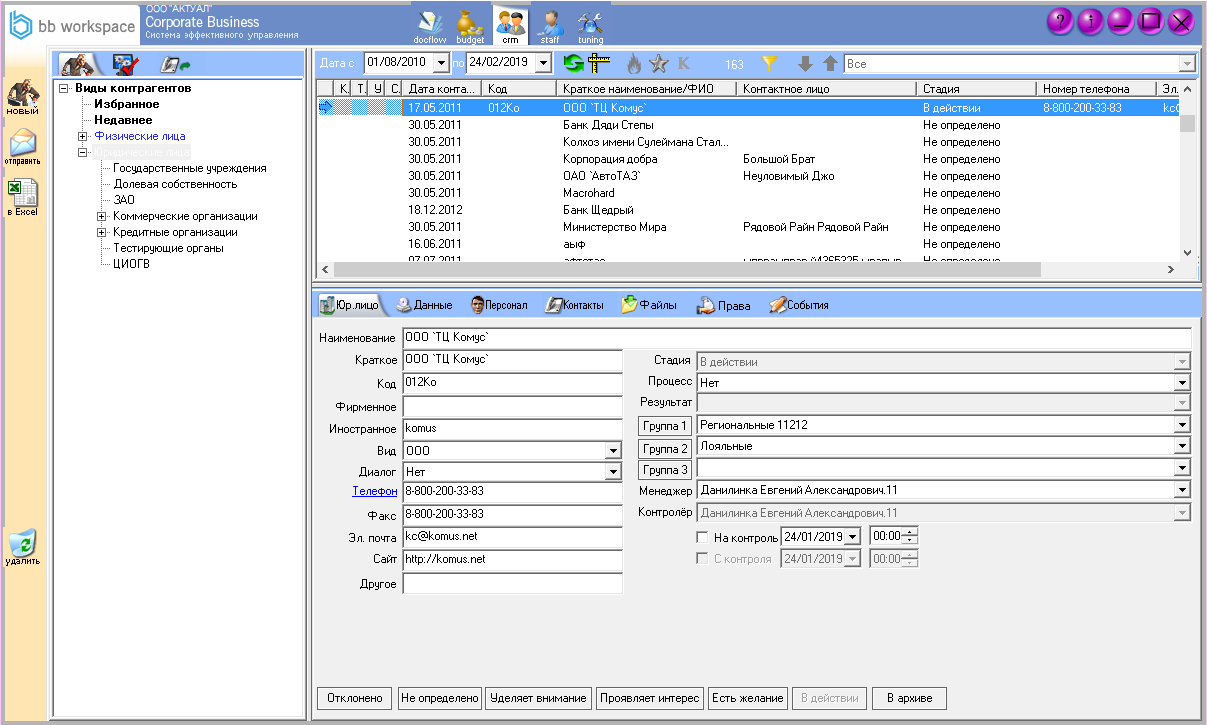
Task: Click the star favorites icon in toolbar
Action: pyautogui.click(x=658, y=64)
